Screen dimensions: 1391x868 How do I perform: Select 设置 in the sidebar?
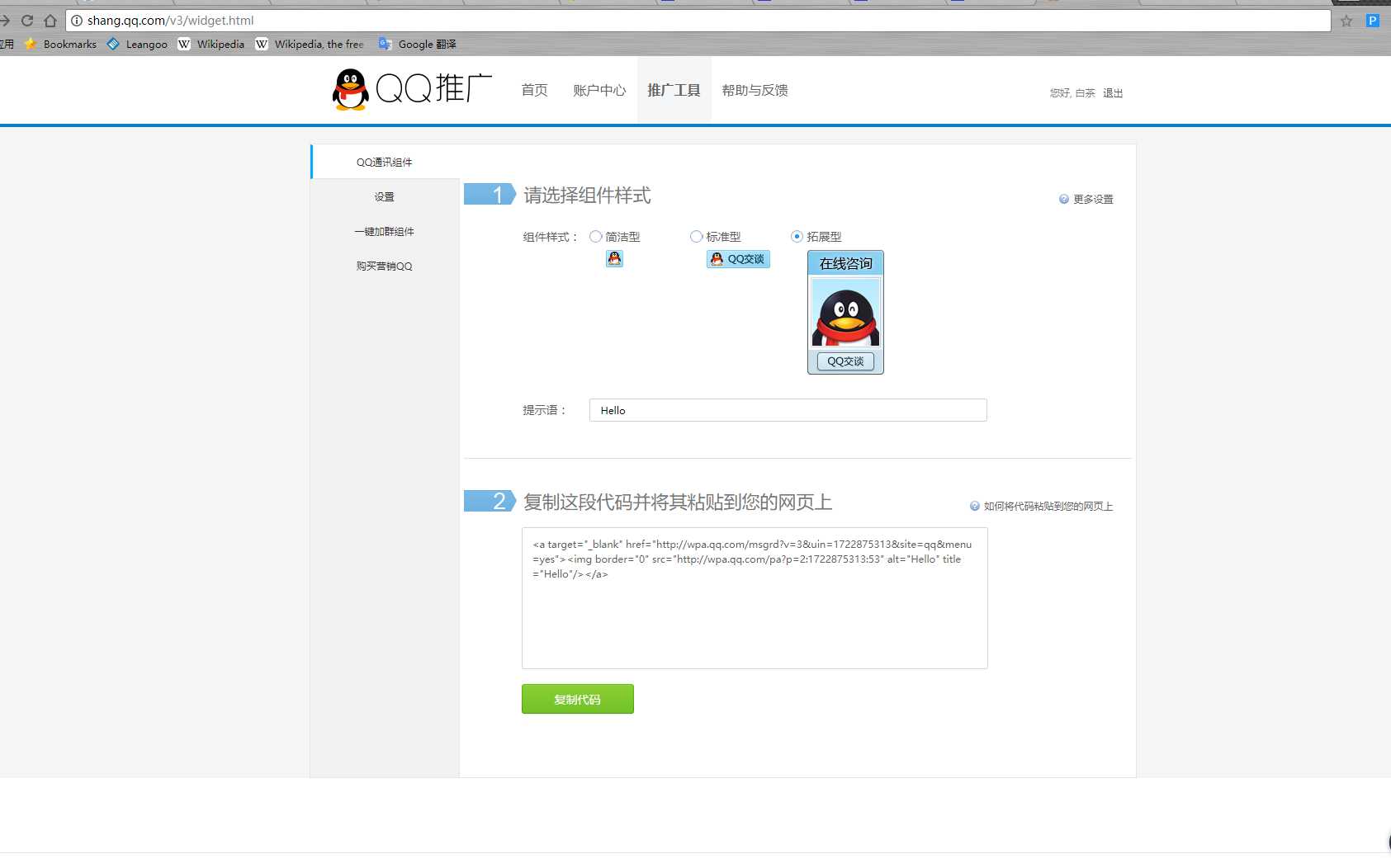coord(385,196)
